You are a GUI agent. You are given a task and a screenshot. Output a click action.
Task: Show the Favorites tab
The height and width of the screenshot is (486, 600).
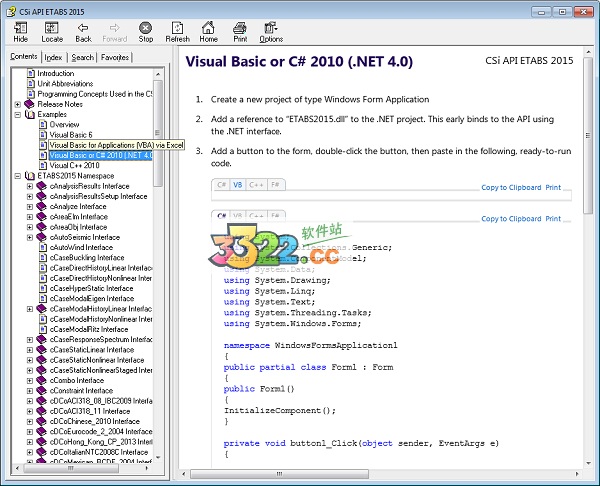(x=115, y=57)
